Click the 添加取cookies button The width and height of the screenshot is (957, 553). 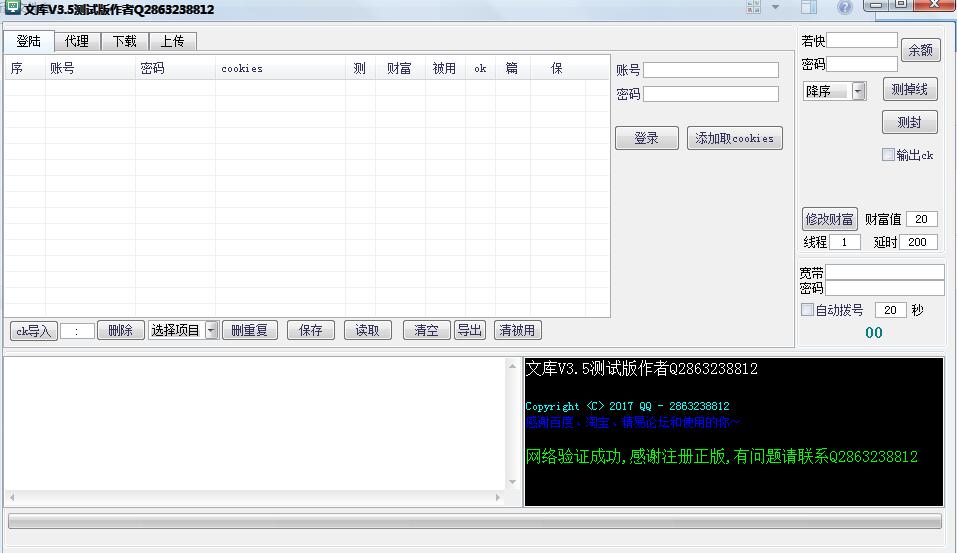click(x=734, y=138)
